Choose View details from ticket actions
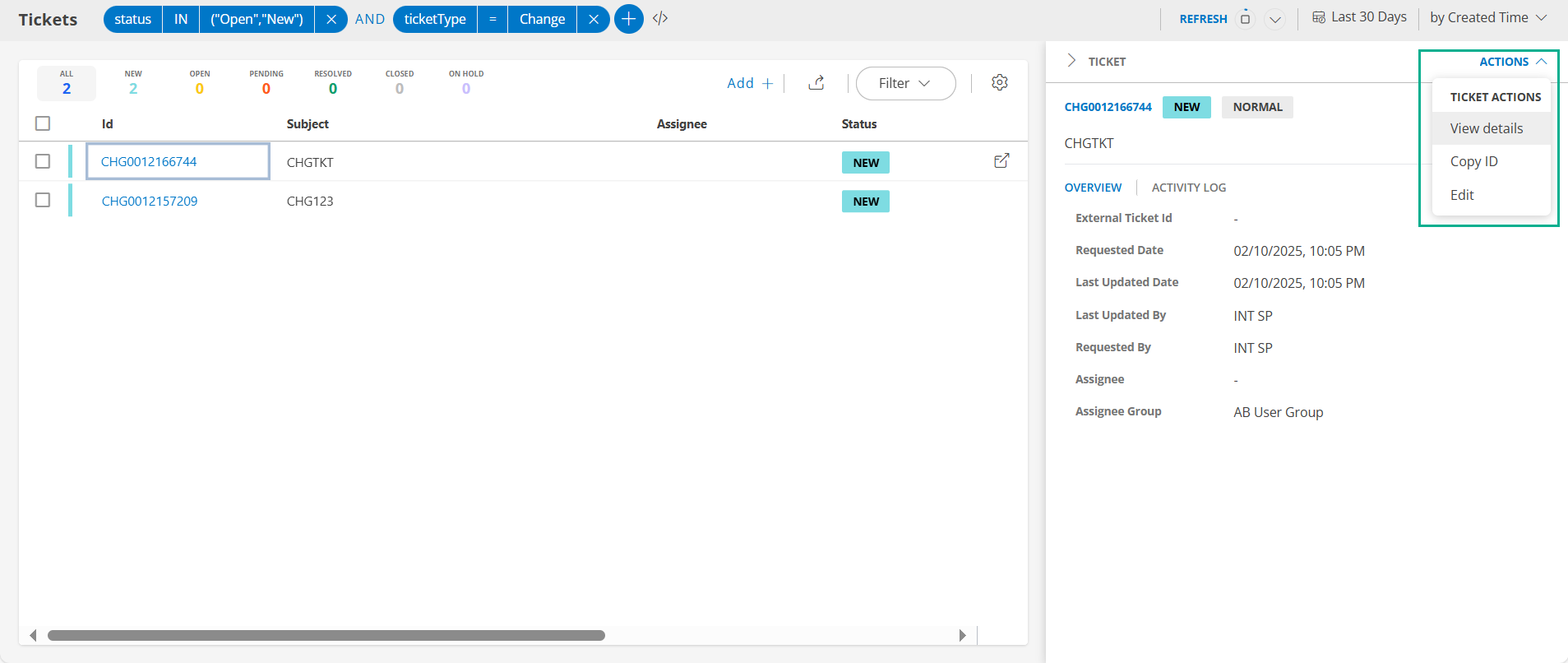The height and width of the screenshot is (663, 1568). tap(1491, 128)
